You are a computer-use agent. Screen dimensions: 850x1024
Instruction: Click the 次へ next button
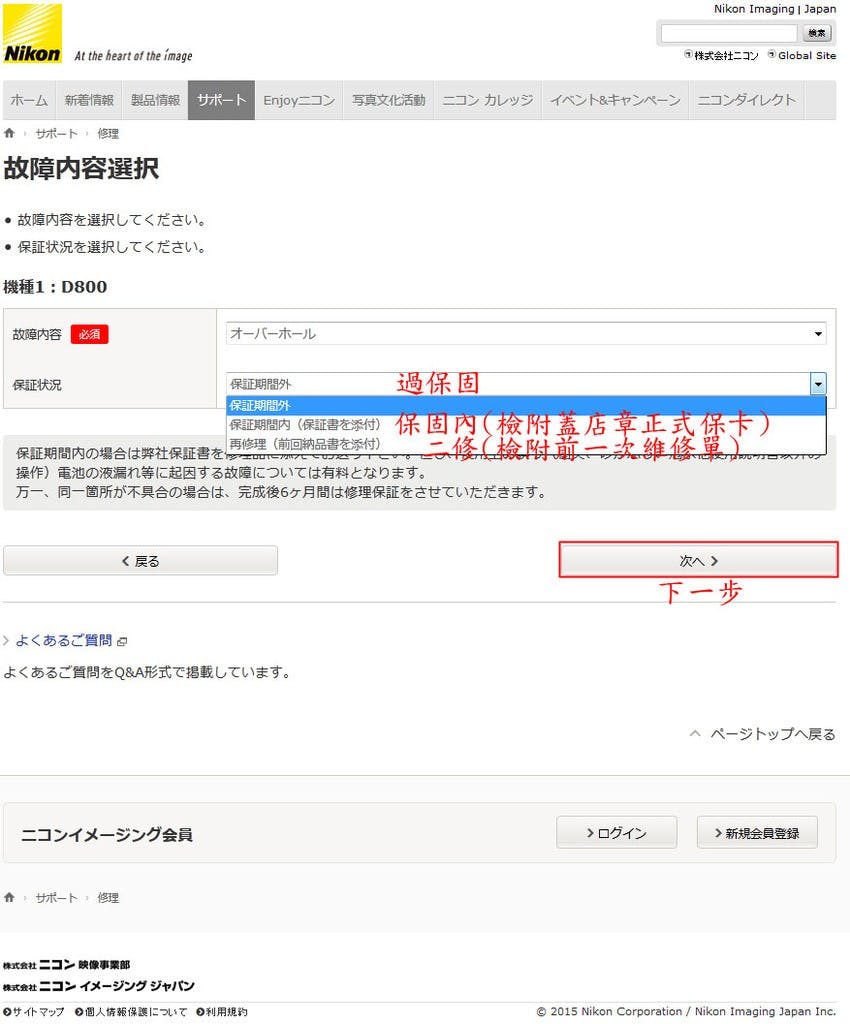[699, 560]
